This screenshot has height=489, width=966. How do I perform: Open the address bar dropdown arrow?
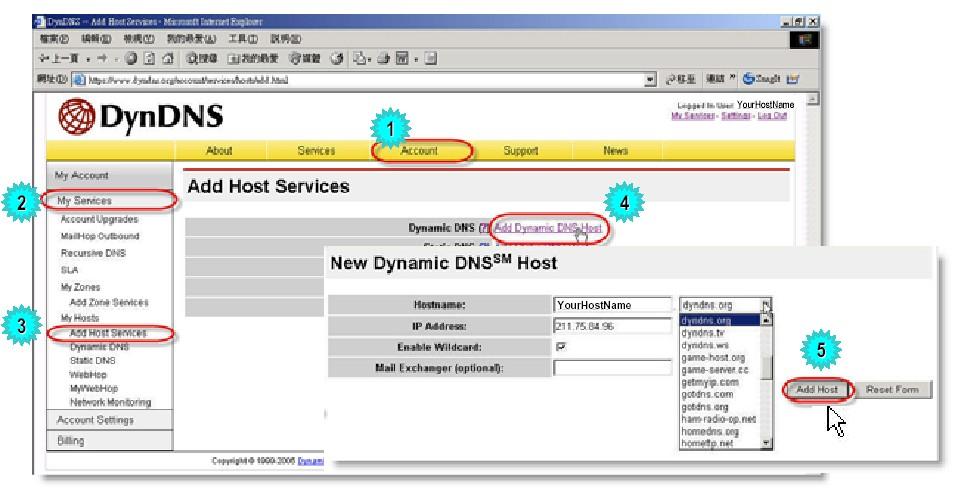(x=651, y=79)
